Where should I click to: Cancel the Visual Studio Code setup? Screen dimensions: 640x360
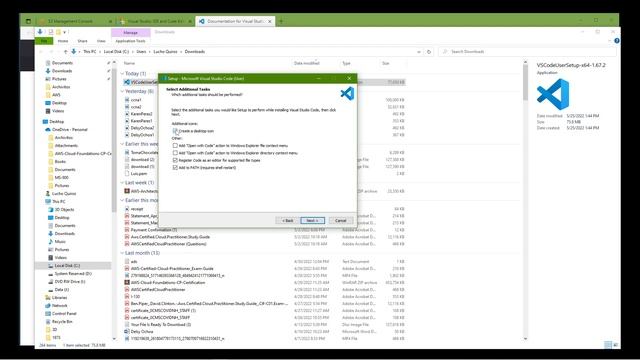341,220
